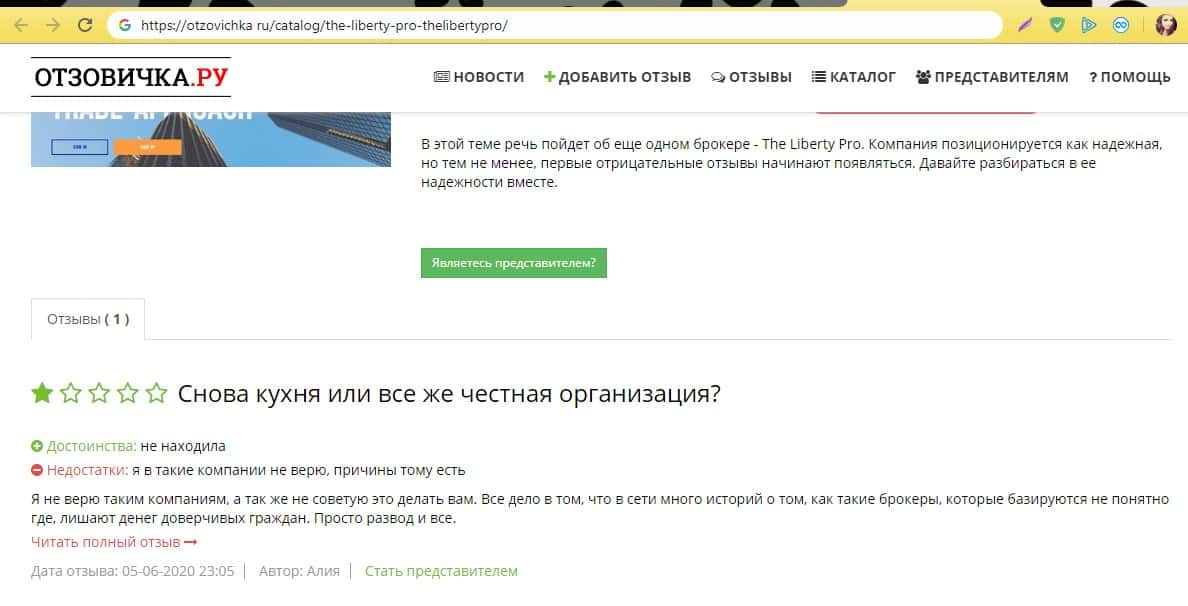
Task: Click the Стать представителем link
Action: click(x=441, y=571)
